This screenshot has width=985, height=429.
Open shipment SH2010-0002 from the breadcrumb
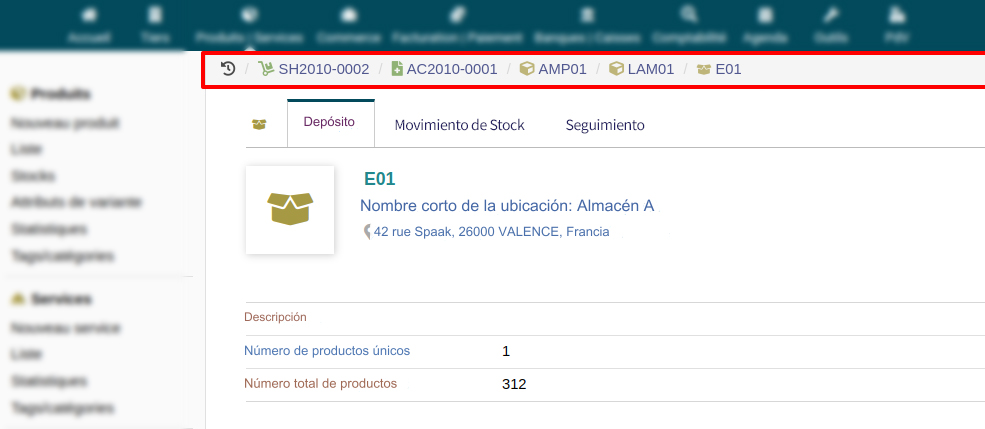(x=314, y=69)
